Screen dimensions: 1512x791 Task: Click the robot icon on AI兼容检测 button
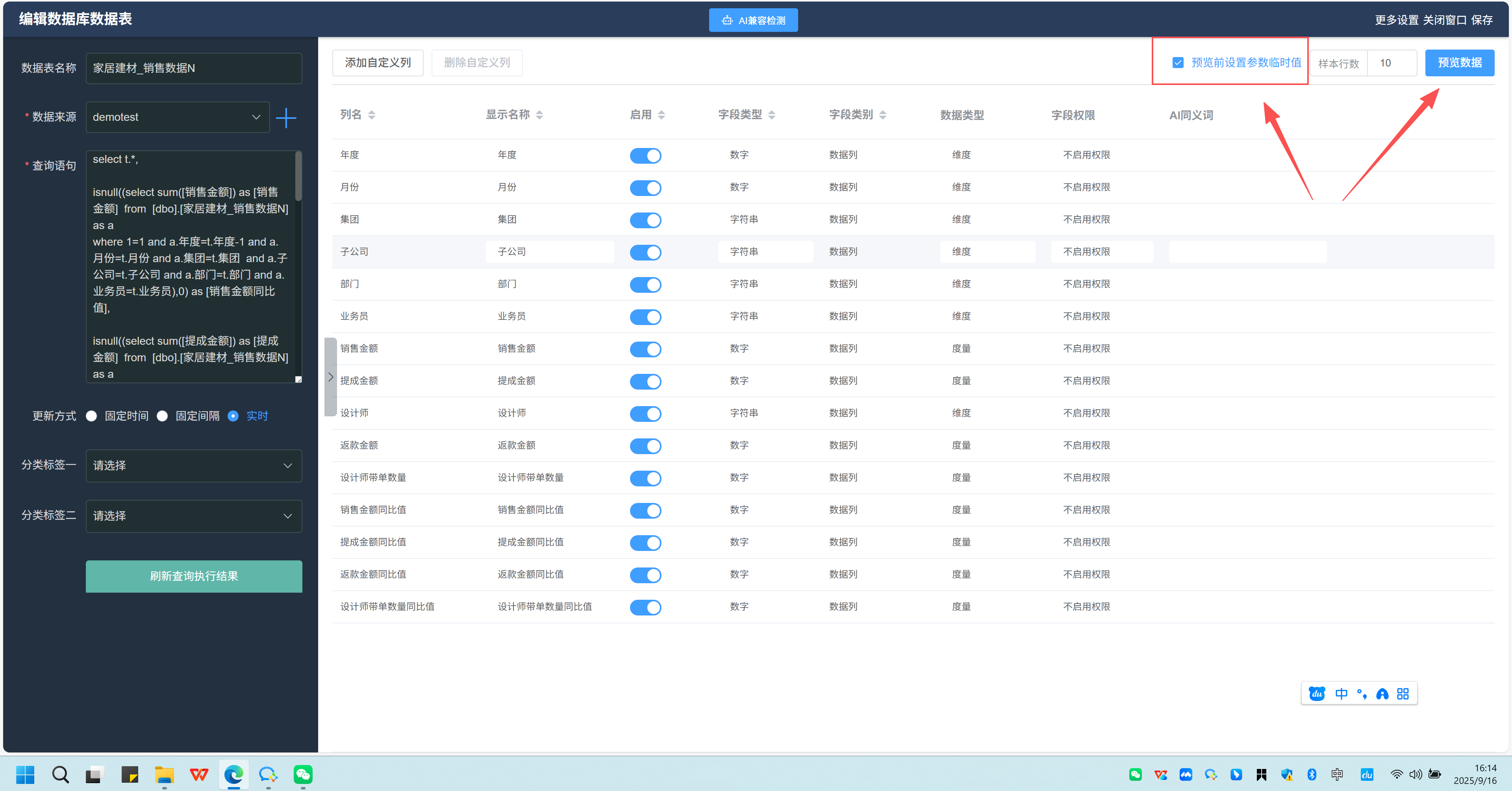(727, 20)
